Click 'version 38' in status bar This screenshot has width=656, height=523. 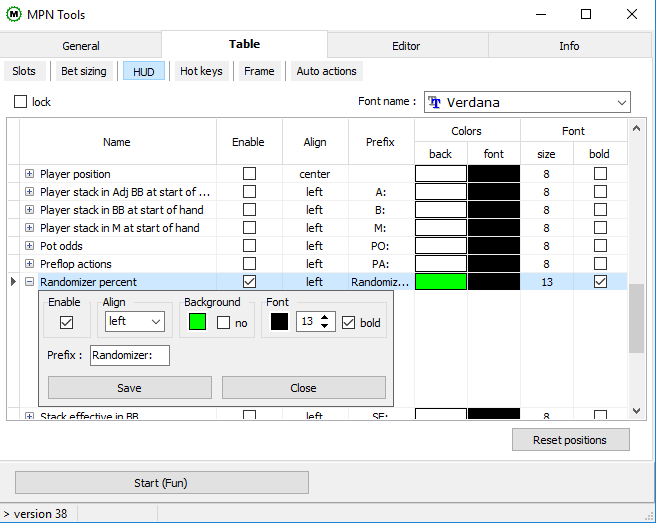point(40,514)
